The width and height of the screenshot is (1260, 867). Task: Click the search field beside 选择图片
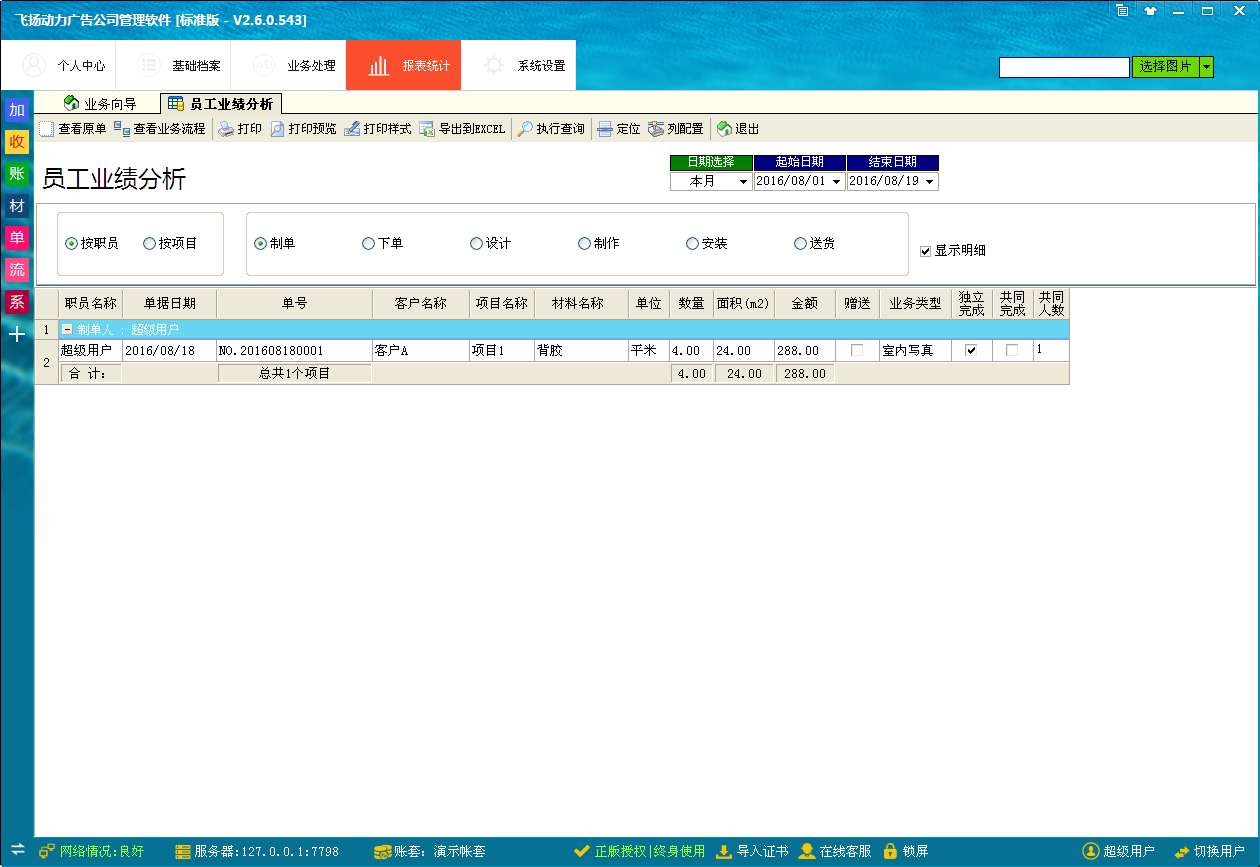point(1063,67)
